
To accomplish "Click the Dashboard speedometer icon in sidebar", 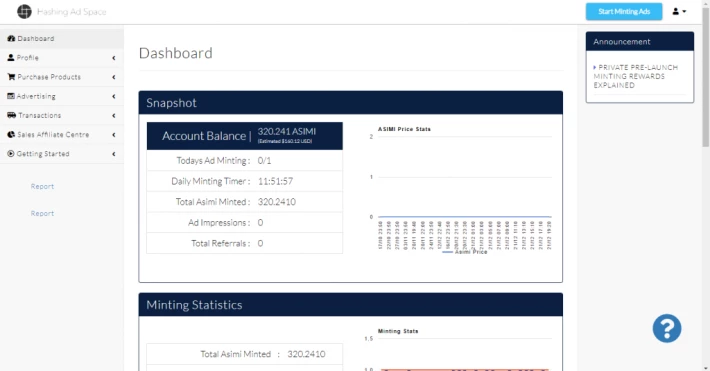I will 11,39.
